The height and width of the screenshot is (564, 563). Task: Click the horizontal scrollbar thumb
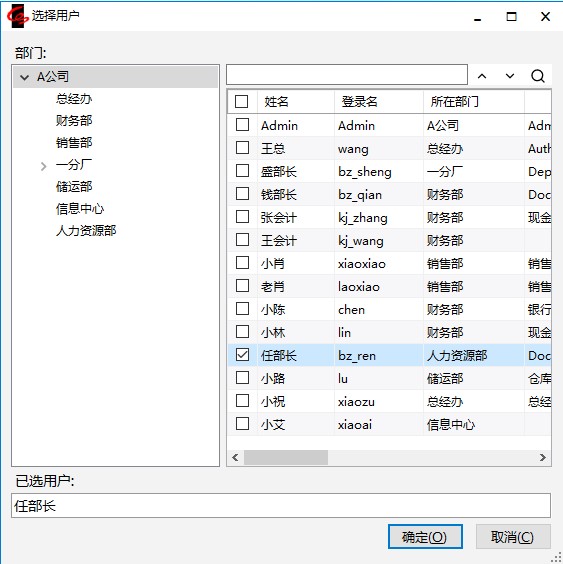point(286,457)
